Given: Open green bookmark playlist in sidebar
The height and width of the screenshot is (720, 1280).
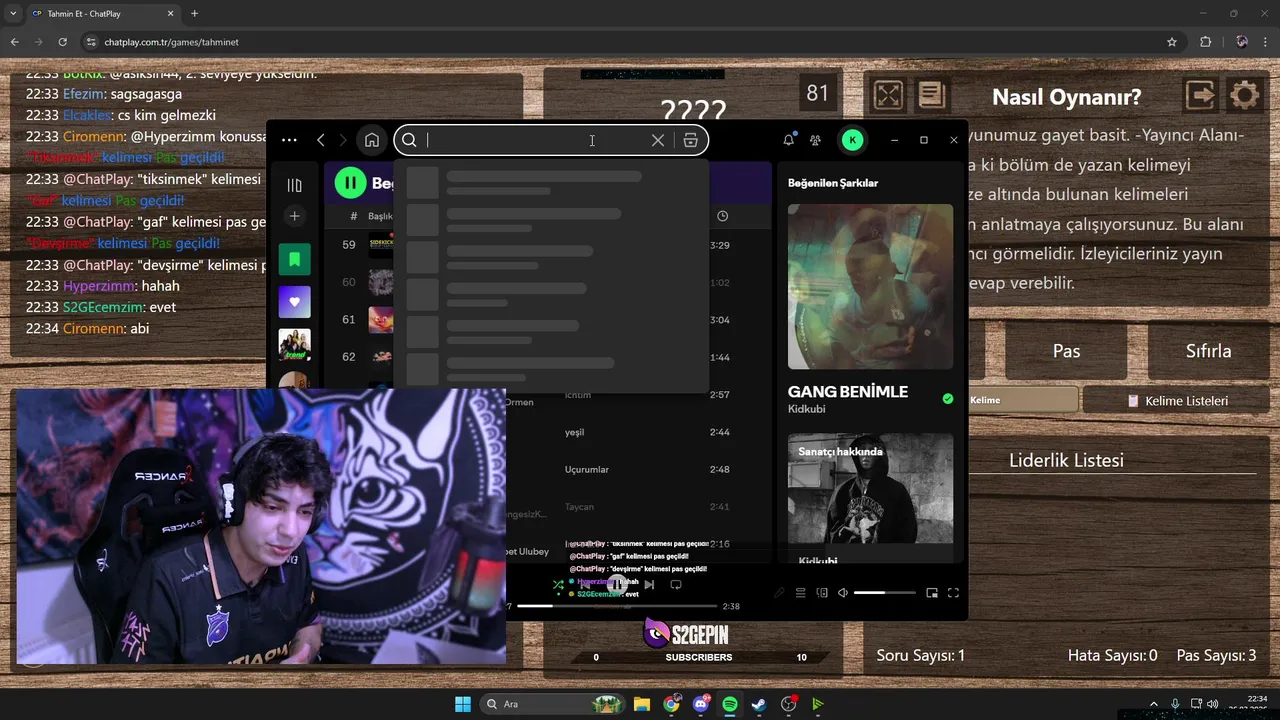Looking at the screenshot, I should tap(294, 259).
